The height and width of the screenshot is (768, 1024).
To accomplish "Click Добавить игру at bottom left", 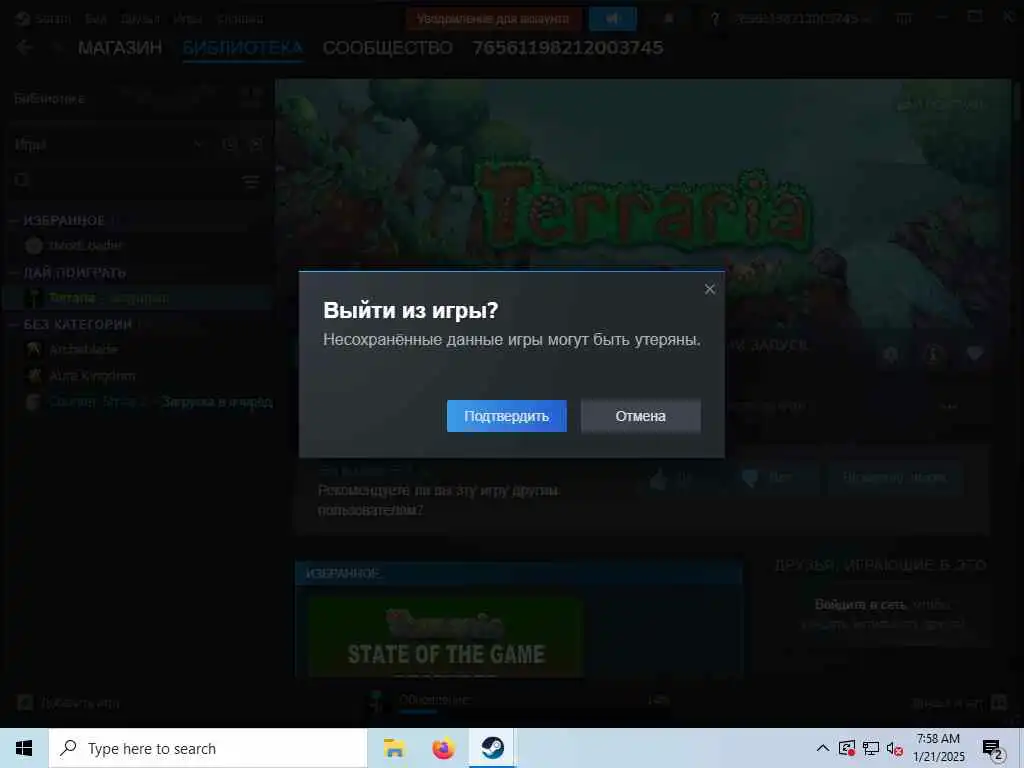I will point(67,703).
